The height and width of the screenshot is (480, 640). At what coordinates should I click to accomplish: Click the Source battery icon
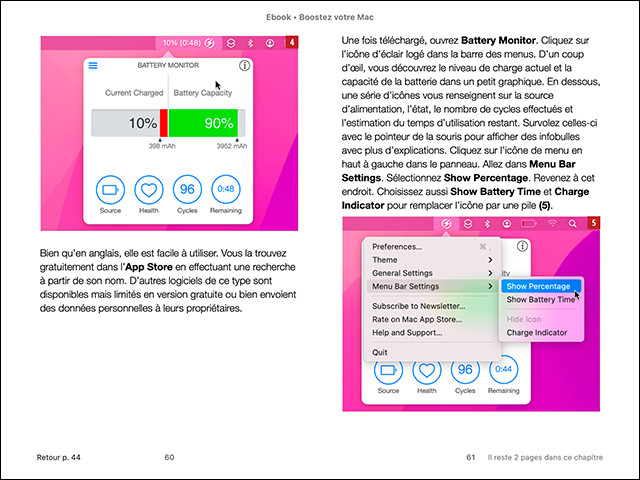click(110, 188)
